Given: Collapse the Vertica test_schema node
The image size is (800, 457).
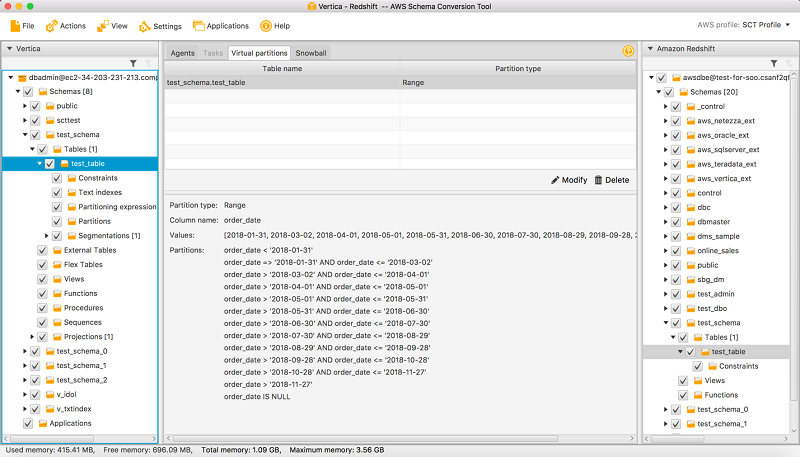Looking at the screenshot, I should [x=25, y=135].
